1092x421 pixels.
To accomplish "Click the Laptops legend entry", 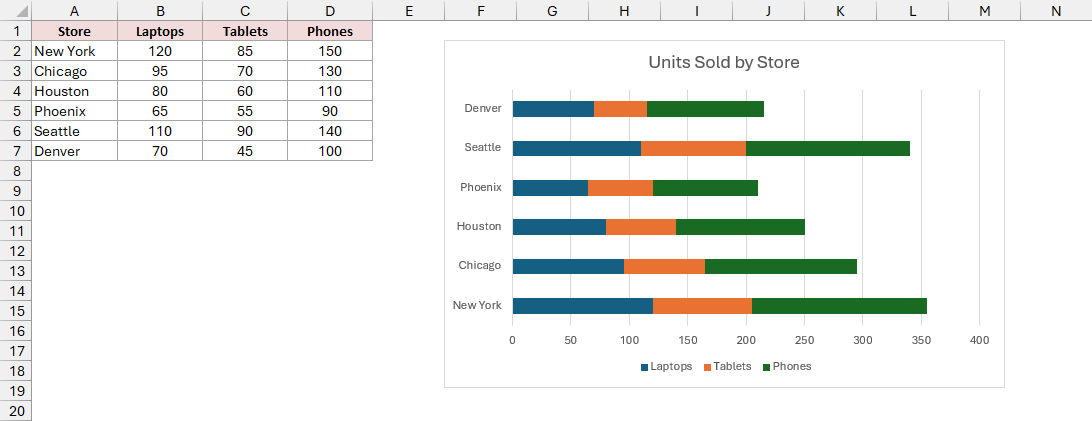I will [x=666, y=366].
